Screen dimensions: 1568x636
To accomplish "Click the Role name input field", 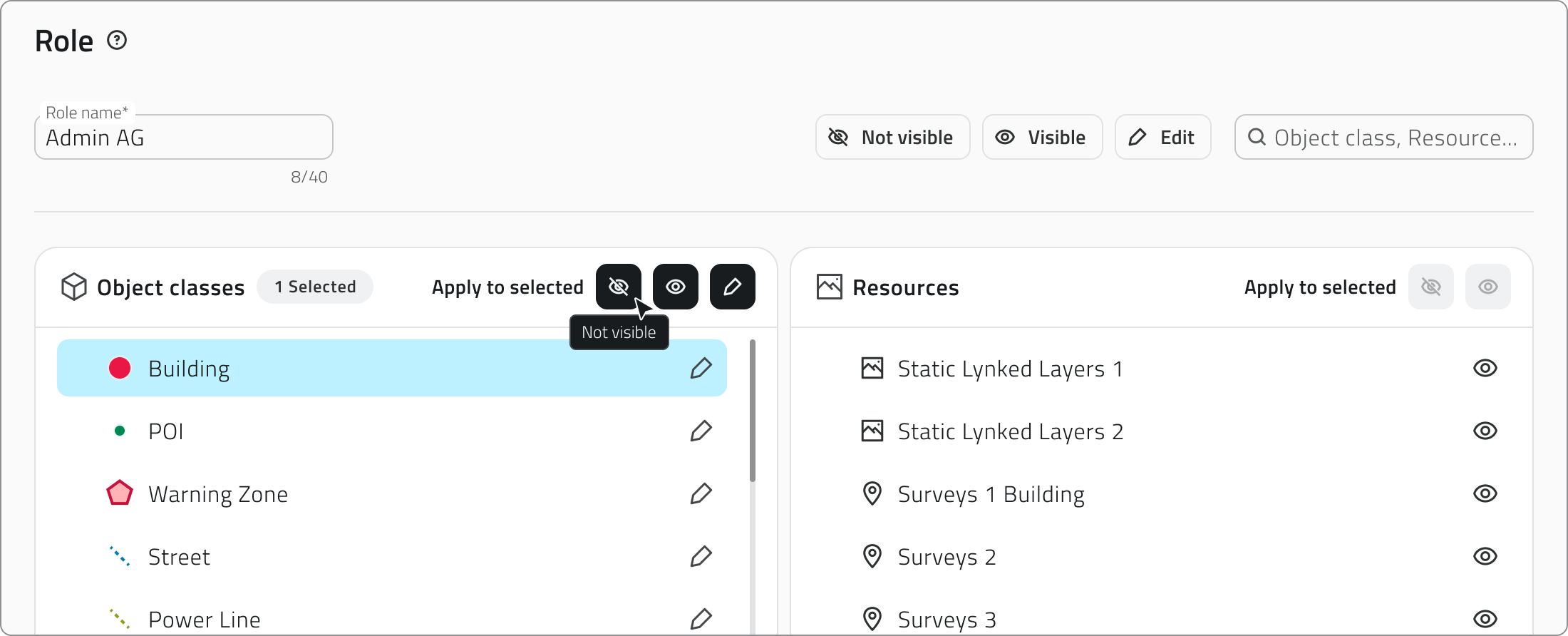I will pyautogui.click(x=184, y=138).
